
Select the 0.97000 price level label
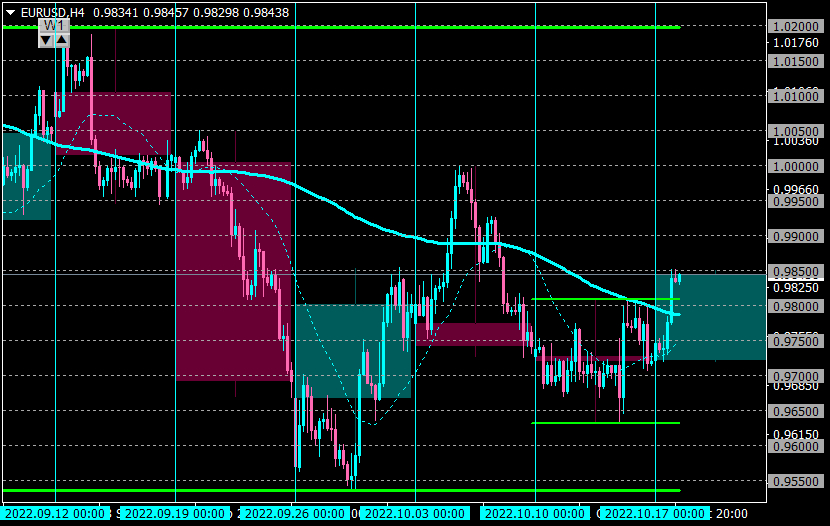click(x=796, y=376)
